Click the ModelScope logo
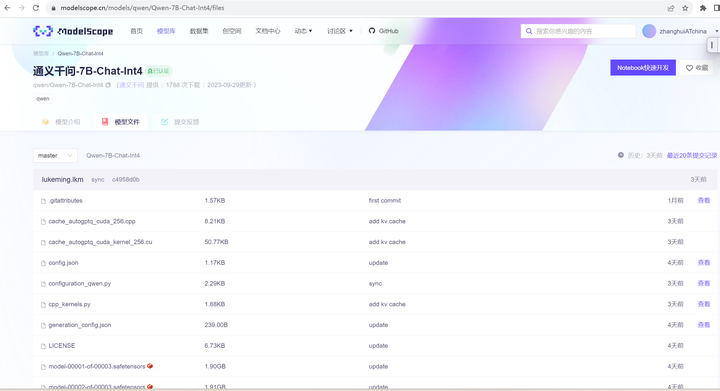This screenshot has width=720, height=391. pyautogui.click(x=73, y=31)
